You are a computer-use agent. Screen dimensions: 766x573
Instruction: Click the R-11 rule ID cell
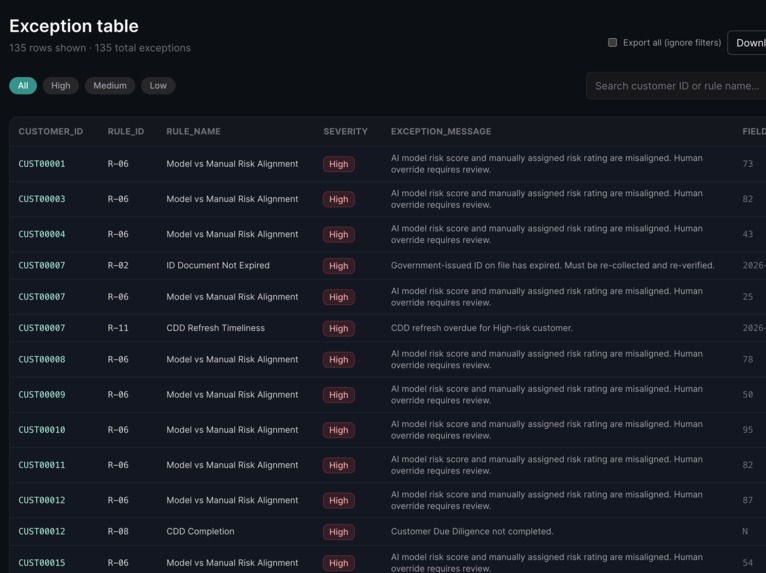click(118, 328)
